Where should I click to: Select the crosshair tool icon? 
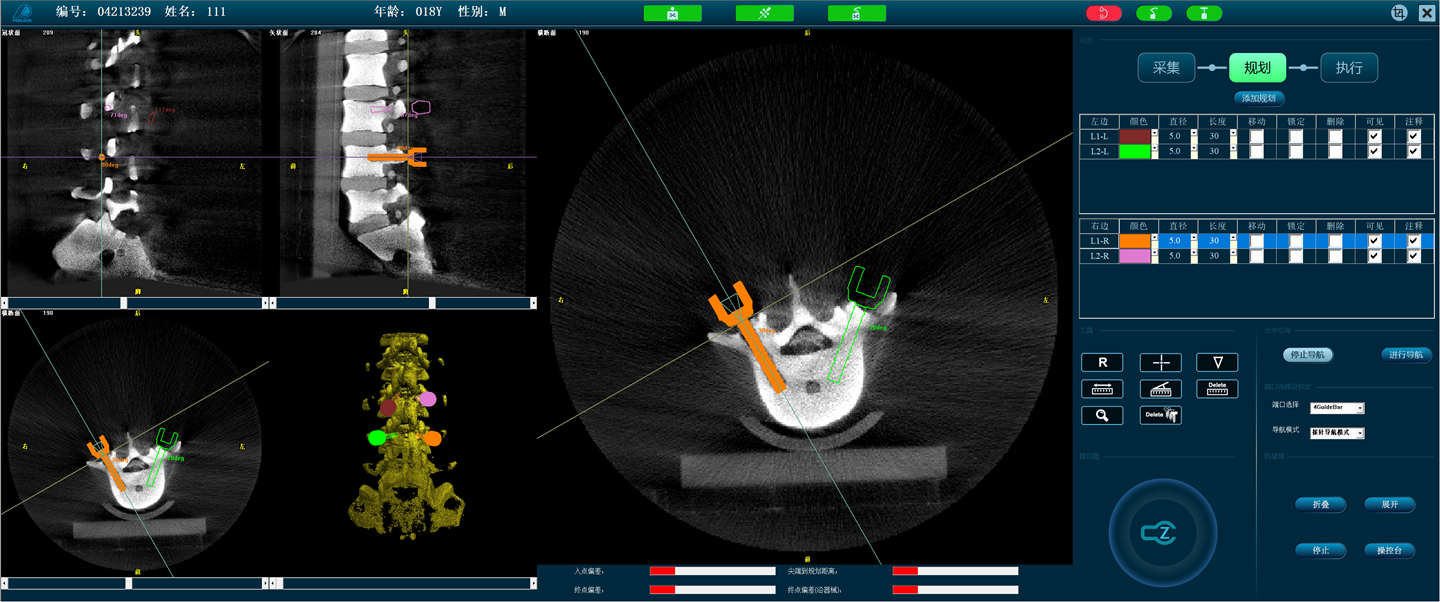[x=1160, y=362]
